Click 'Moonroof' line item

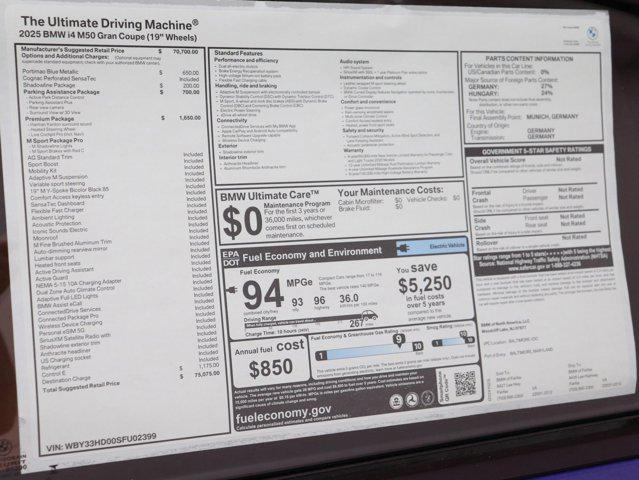pos(45,238)
